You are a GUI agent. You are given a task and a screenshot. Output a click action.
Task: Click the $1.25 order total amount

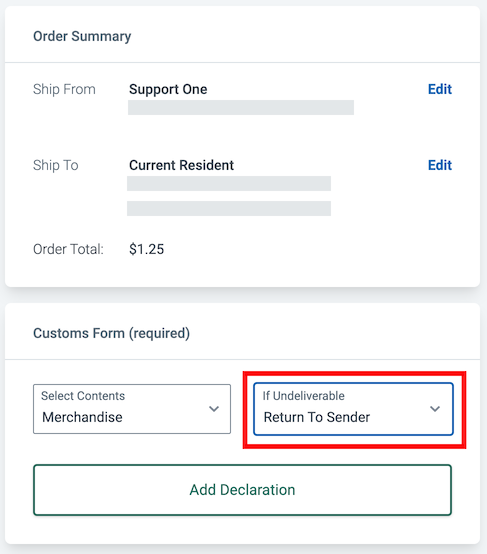pos(146,249)
